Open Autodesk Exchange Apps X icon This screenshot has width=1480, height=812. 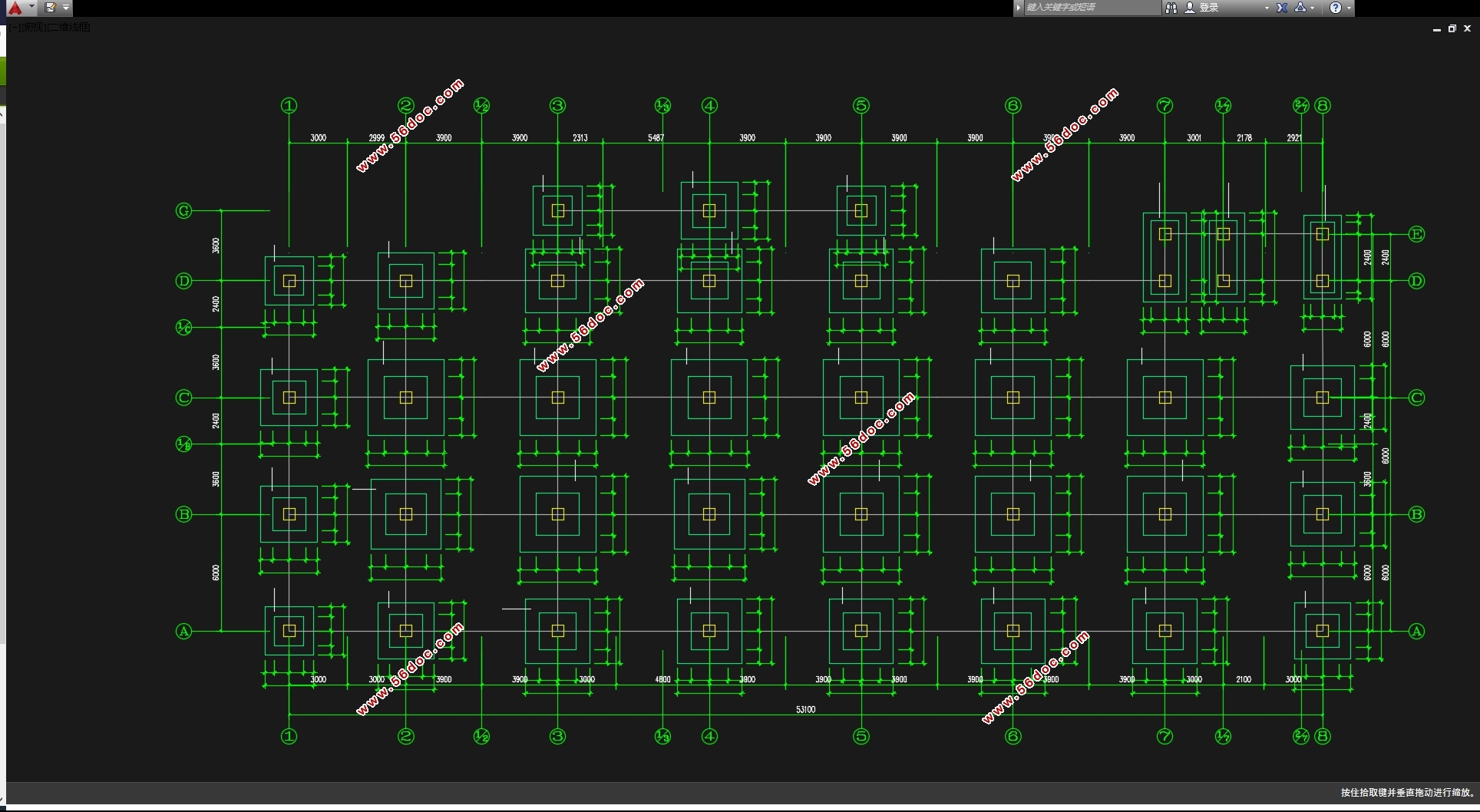(1282, 8)
